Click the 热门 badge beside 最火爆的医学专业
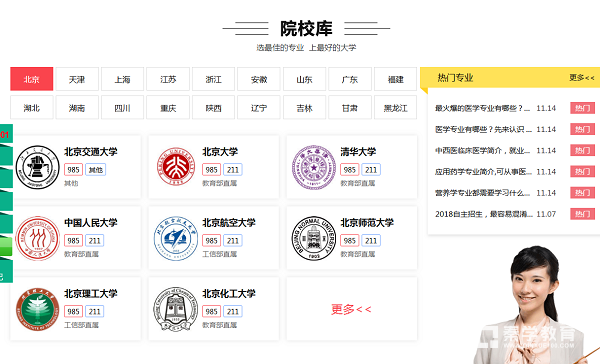The width and height of the screenshot is (600, 364). coord(582,108)
